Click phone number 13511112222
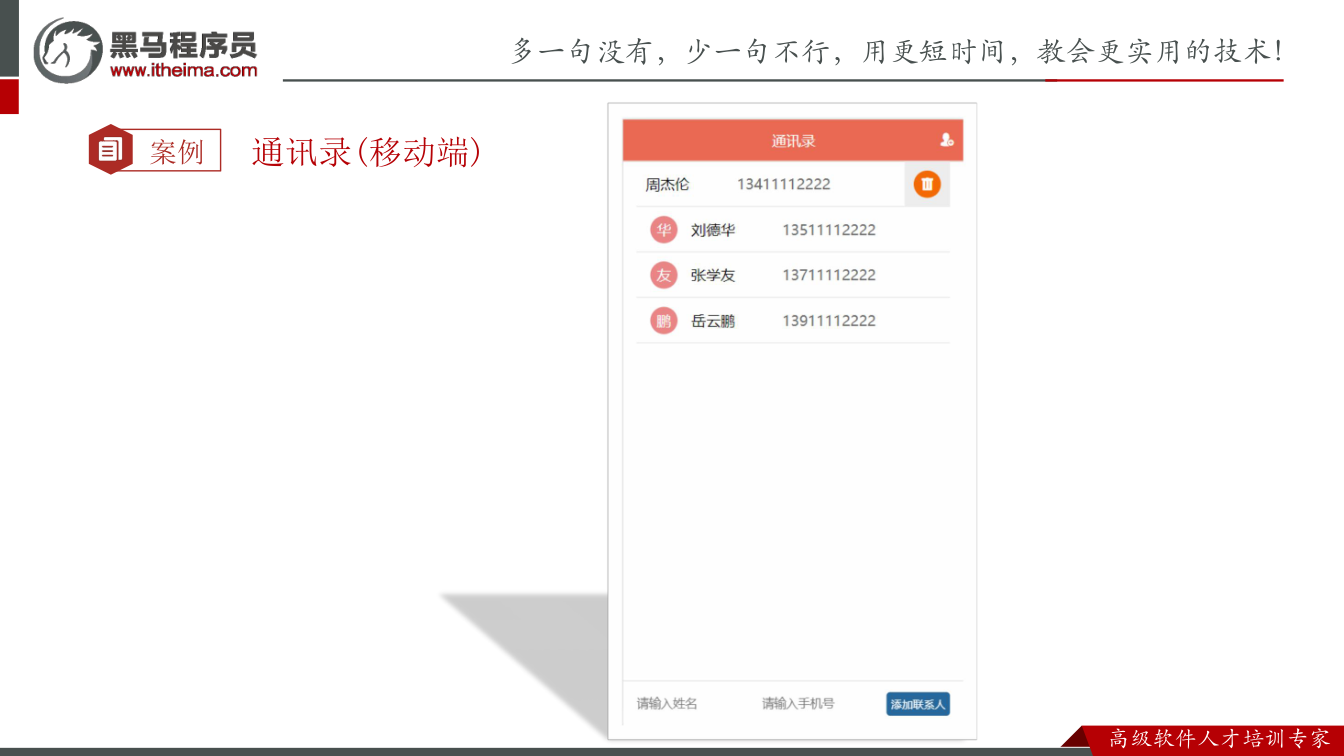This screenshot has height=756, width=1344. coord(829,230)
